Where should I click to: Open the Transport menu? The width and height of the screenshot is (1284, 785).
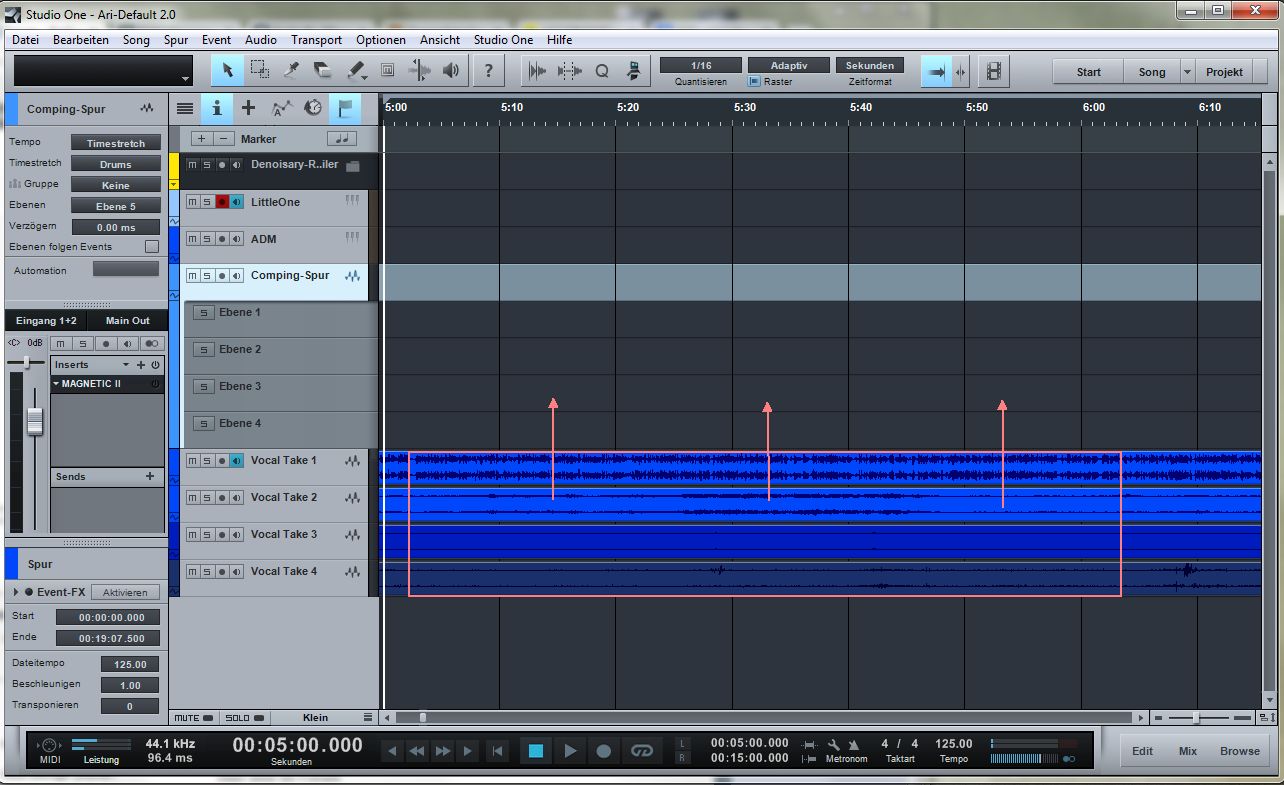[x=316, y=40]
